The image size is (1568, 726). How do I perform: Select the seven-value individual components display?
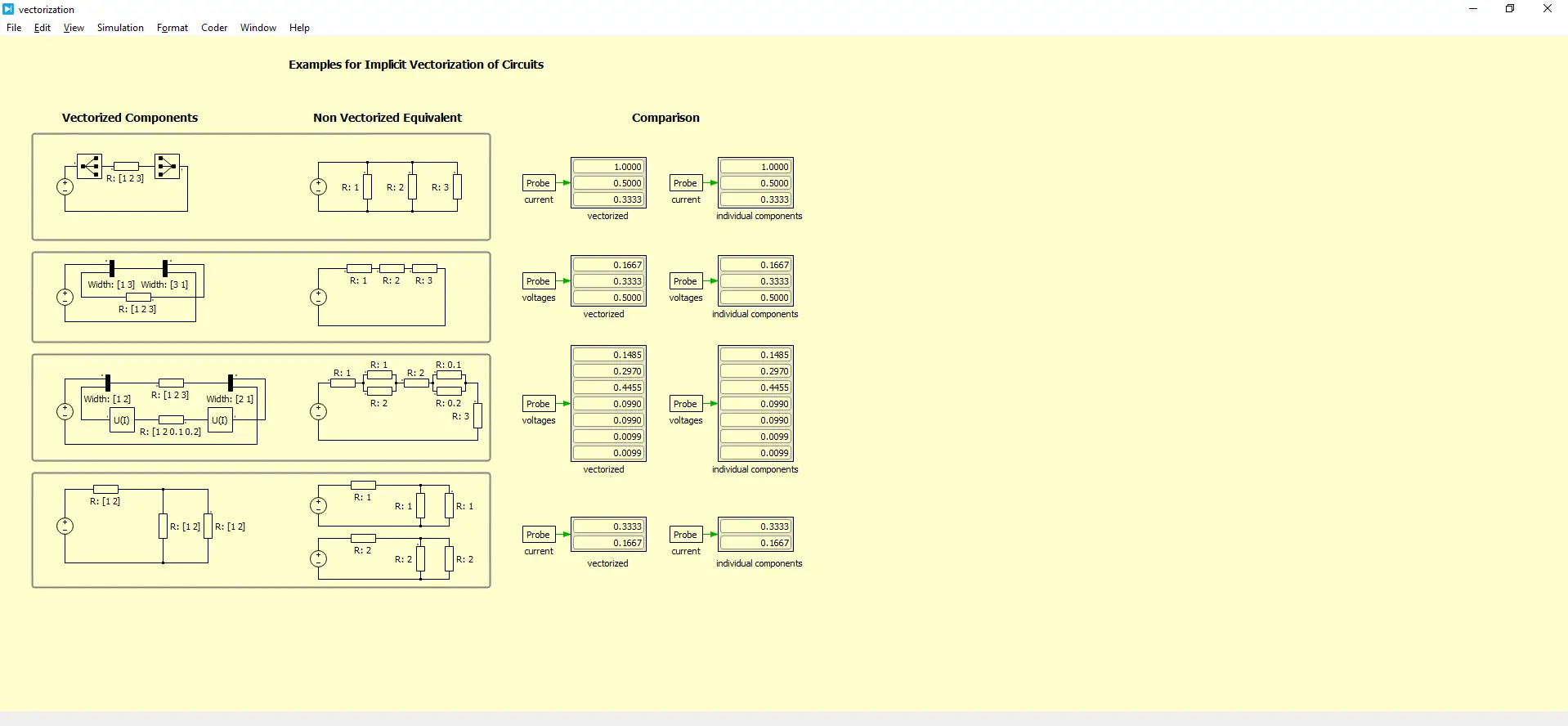(x=756, y=404)
